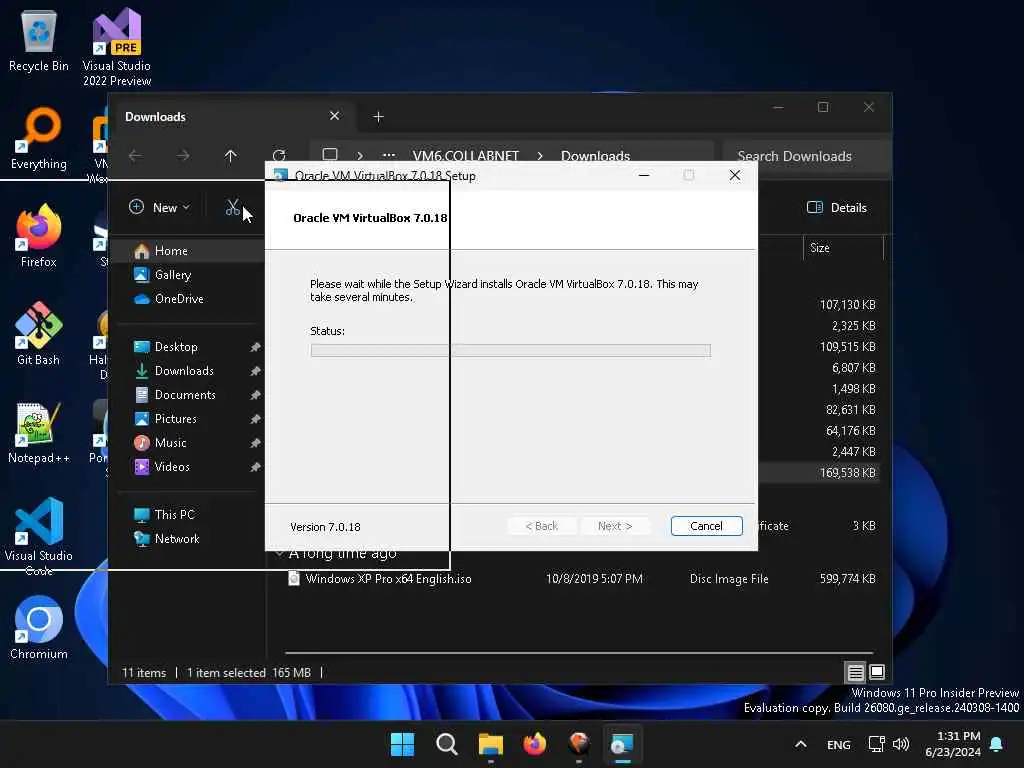The image size is (1024, 768).
Task: Open taskbar Search
Action: [x=447, y=744]
